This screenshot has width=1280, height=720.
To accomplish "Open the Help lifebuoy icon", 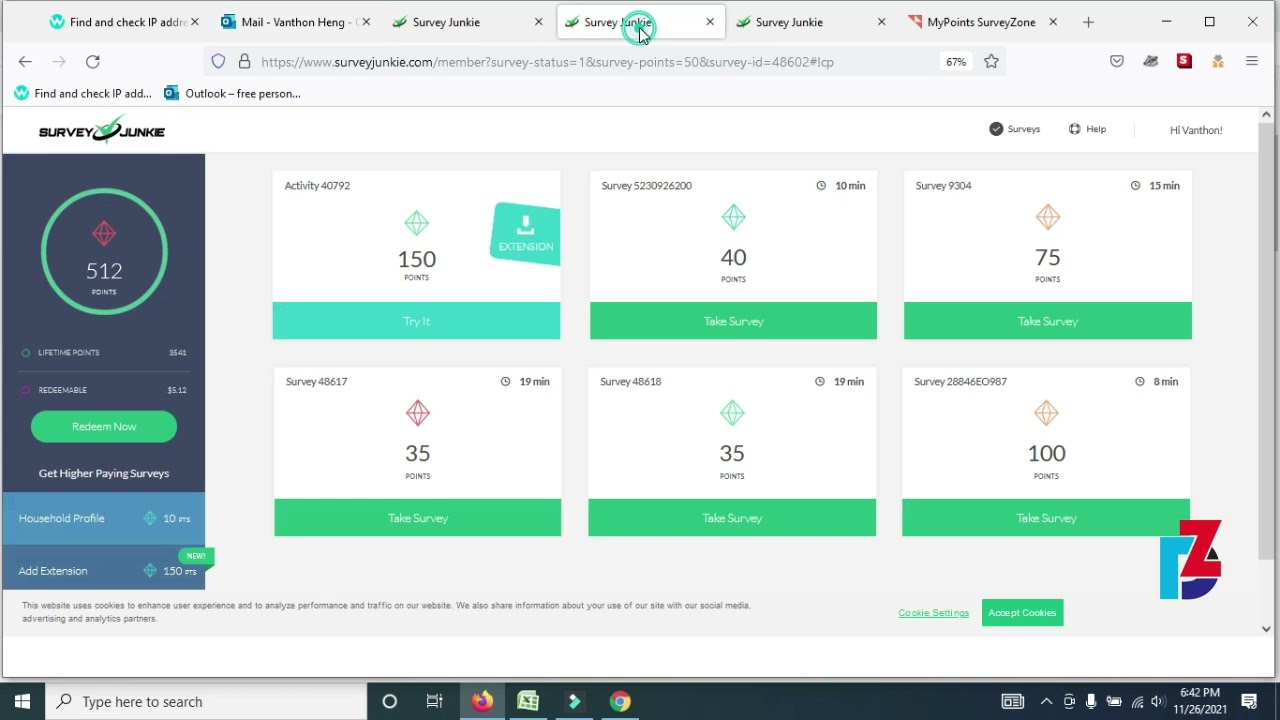I will [1074, 129].
